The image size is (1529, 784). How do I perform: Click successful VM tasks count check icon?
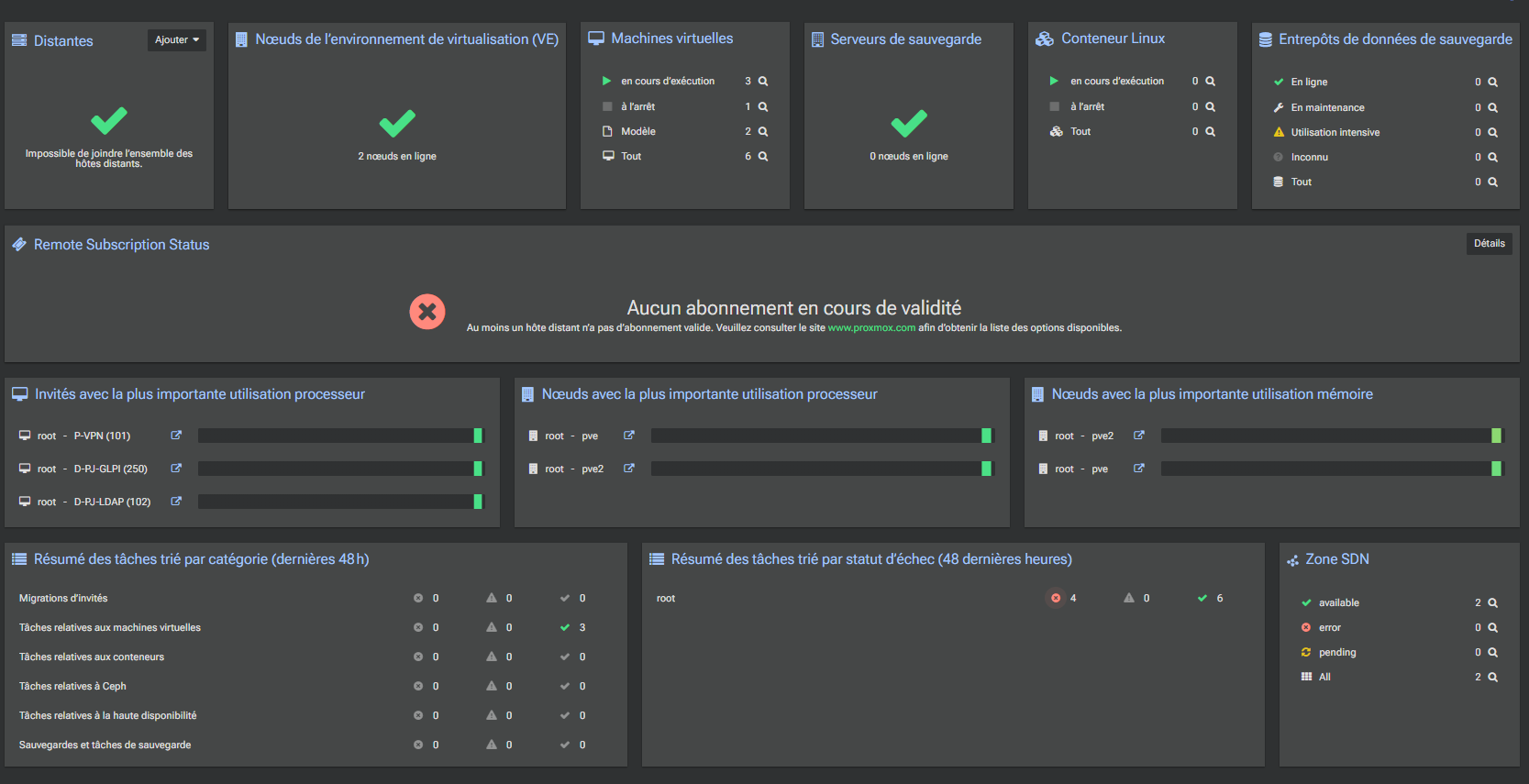coord(565,628)
